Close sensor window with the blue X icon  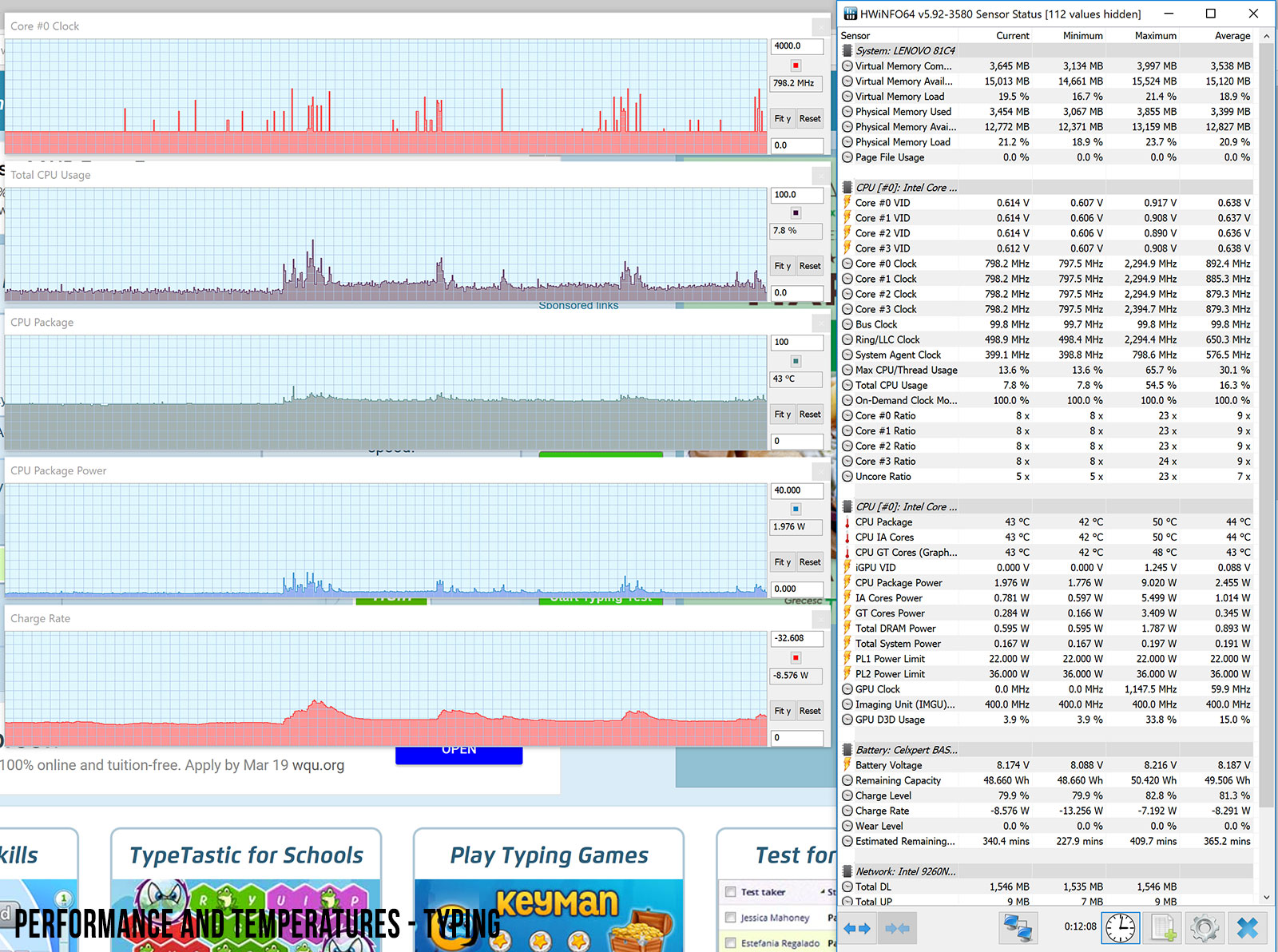1247,928
